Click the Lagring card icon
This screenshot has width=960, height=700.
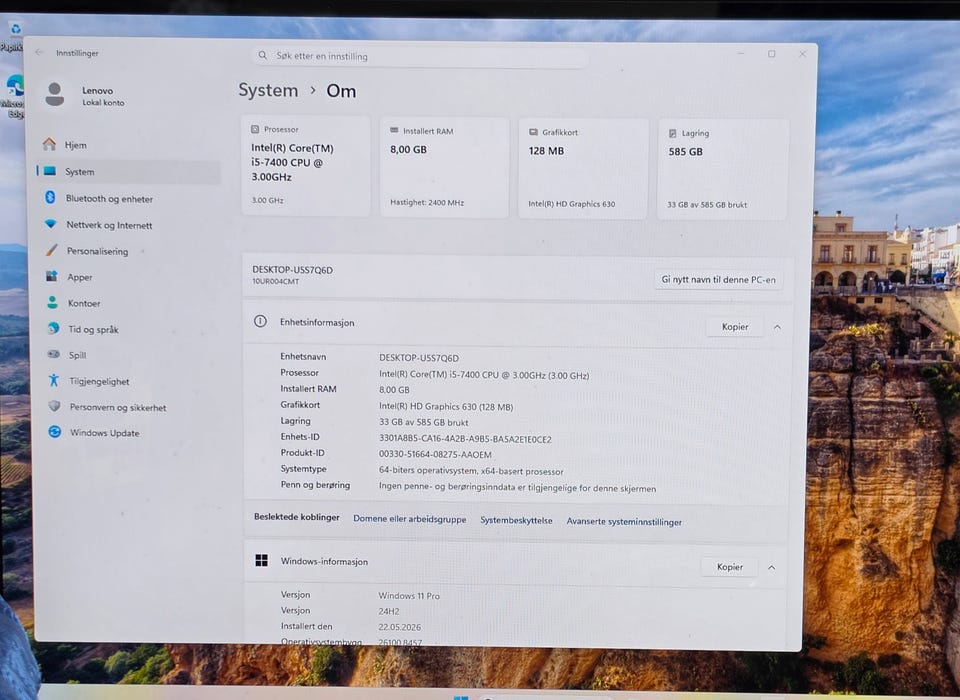point(673,133)
